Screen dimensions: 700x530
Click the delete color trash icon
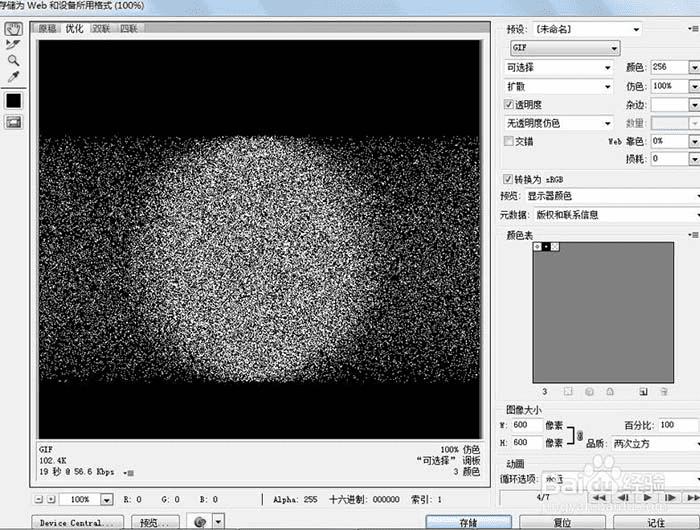pyautogui.click(x=664, y=392)
